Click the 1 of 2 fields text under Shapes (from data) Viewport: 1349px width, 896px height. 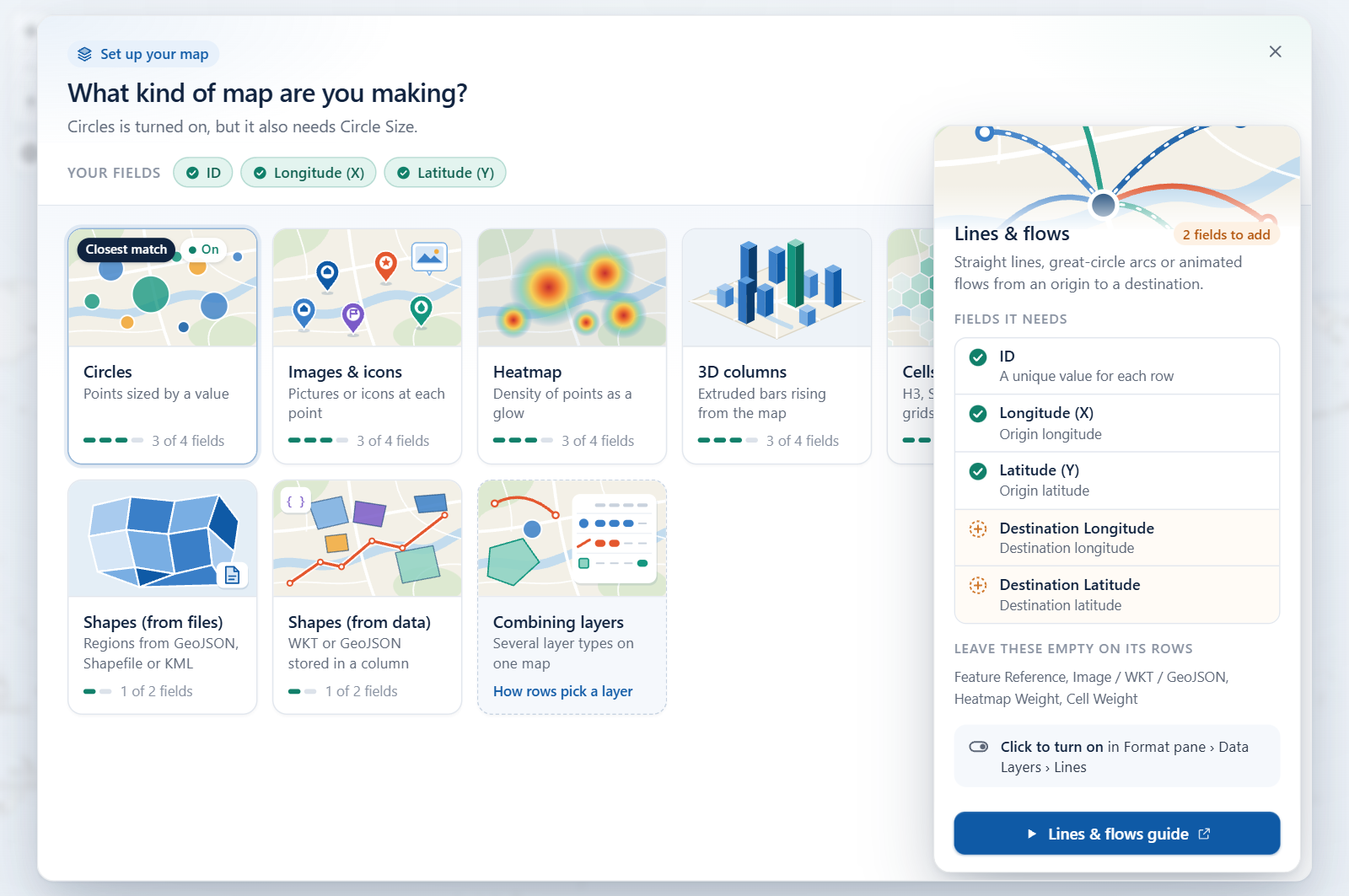pyautogui.click(x=362, y=691)
